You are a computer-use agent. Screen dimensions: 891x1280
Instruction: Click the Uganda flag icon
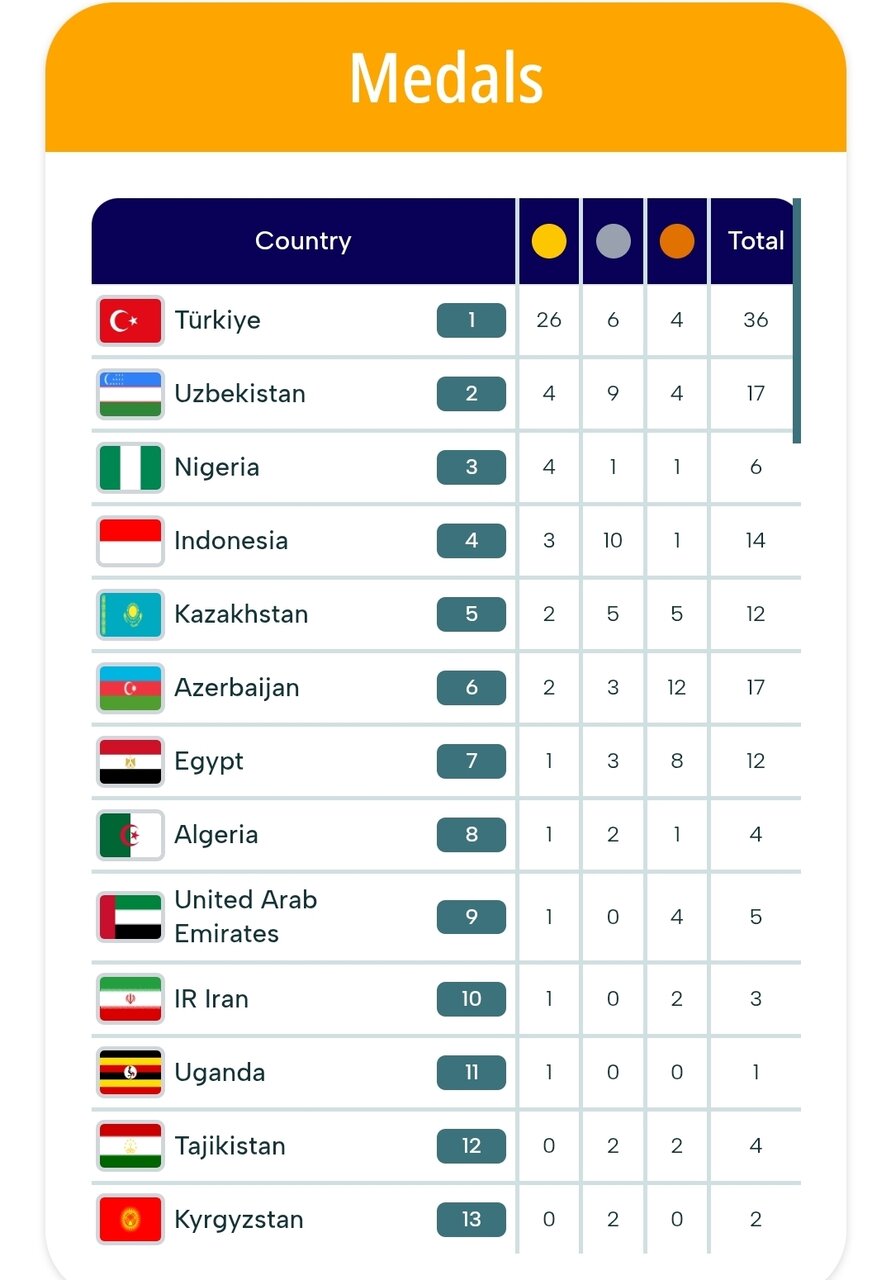coord(130,1073)
